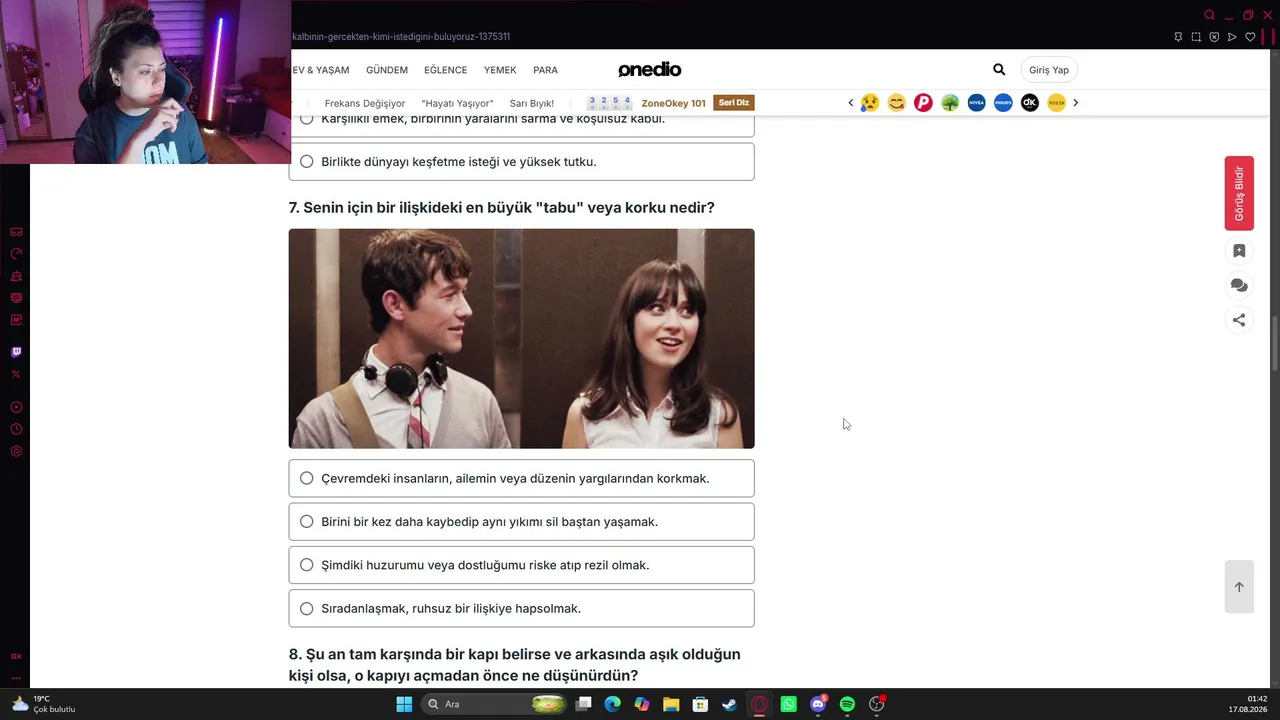Click the Windows taskbar search box
The height and width of the screenshot is (720, 1280).
tap(494, 704)
